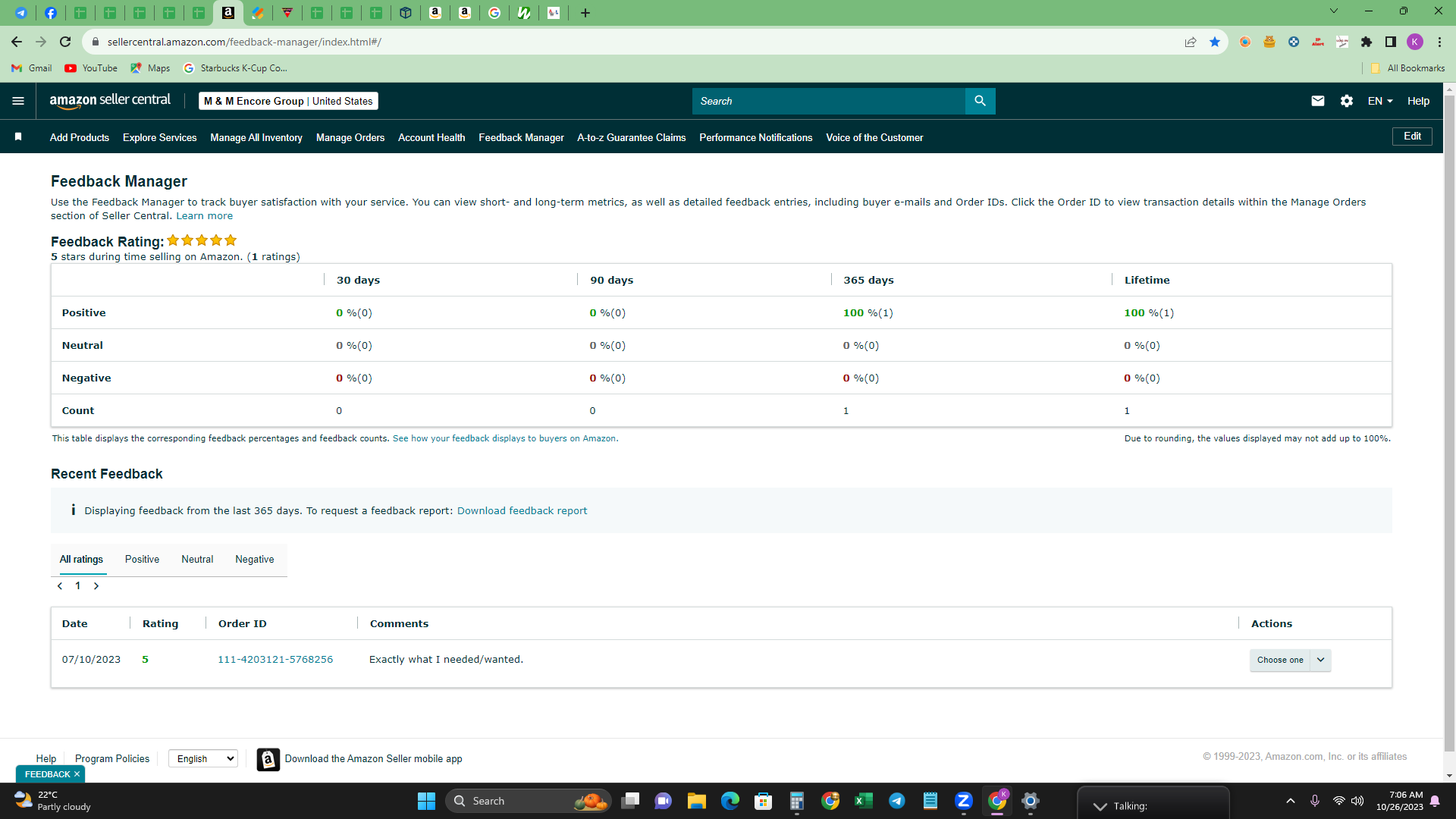Open the Chrome side panel icon
The width and height of the screenshot is (1456, 819).
(x=1391, y=42)
